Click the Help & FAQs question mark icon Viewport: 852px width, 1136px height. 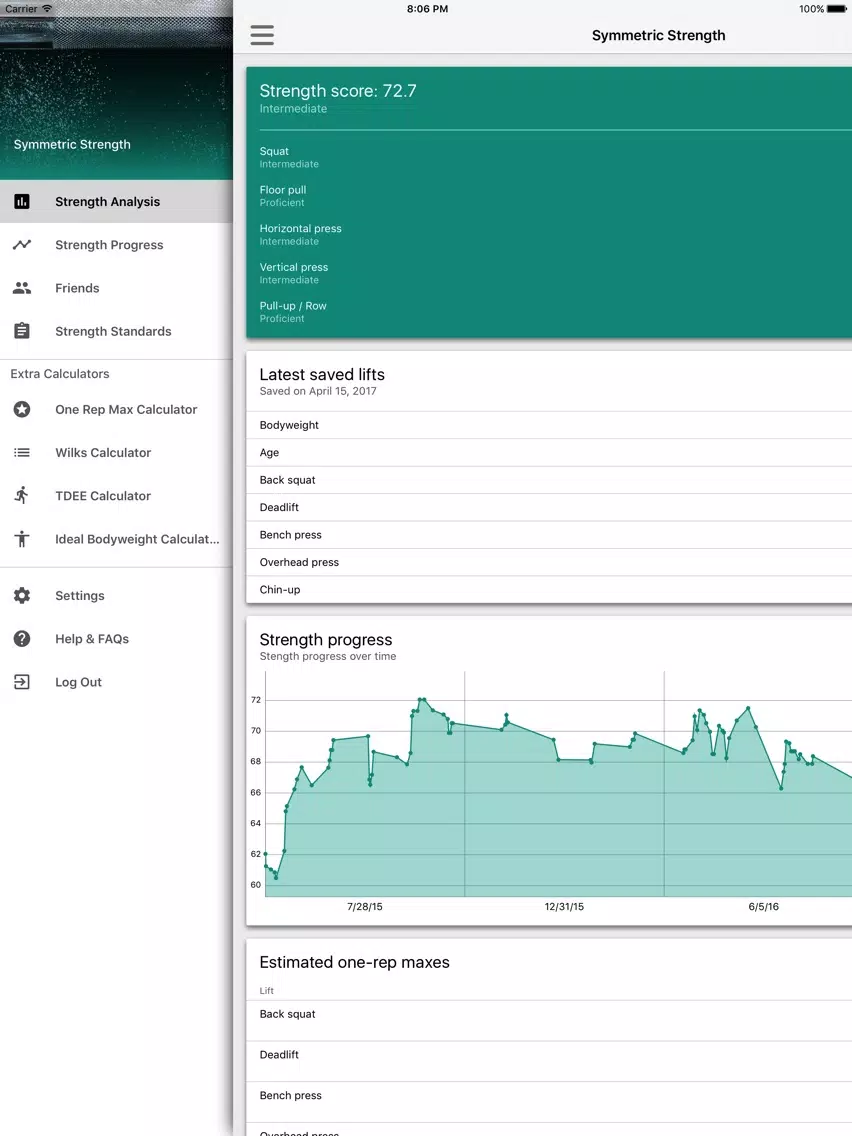22,639
